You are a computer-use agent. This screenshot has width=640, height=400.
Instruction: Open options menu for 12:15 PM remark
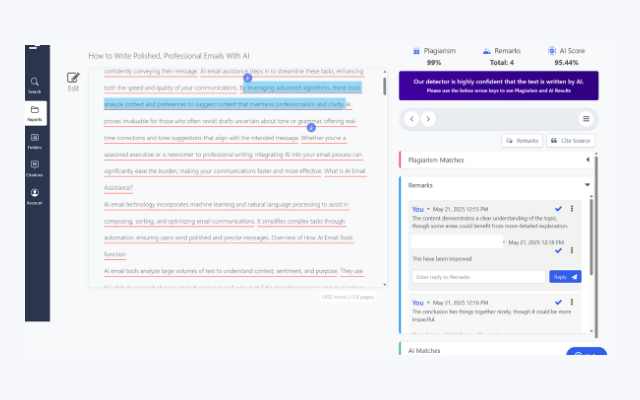point(572,209)
